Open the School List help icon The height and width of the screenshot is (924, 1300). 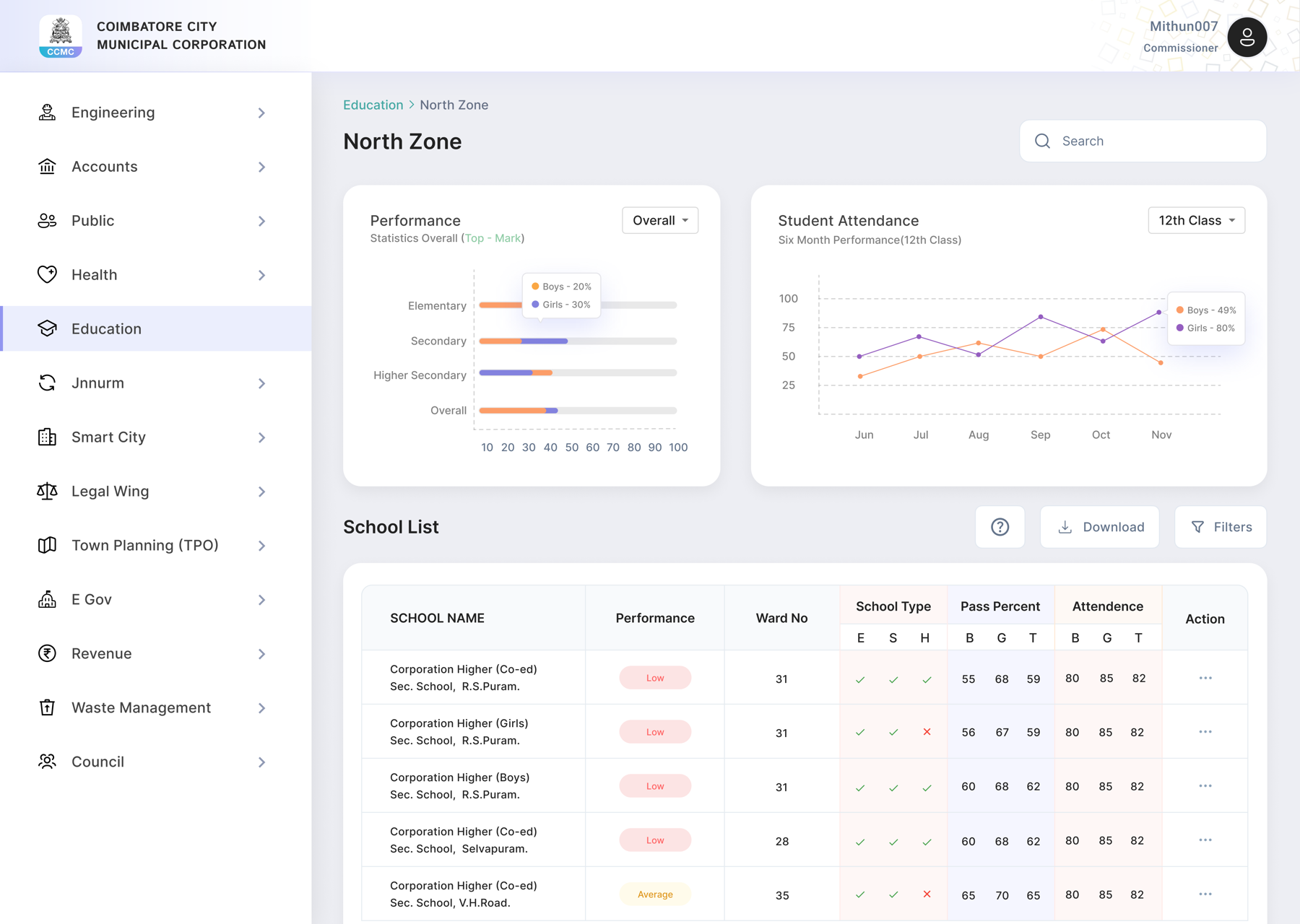[x=1000, y=527]
